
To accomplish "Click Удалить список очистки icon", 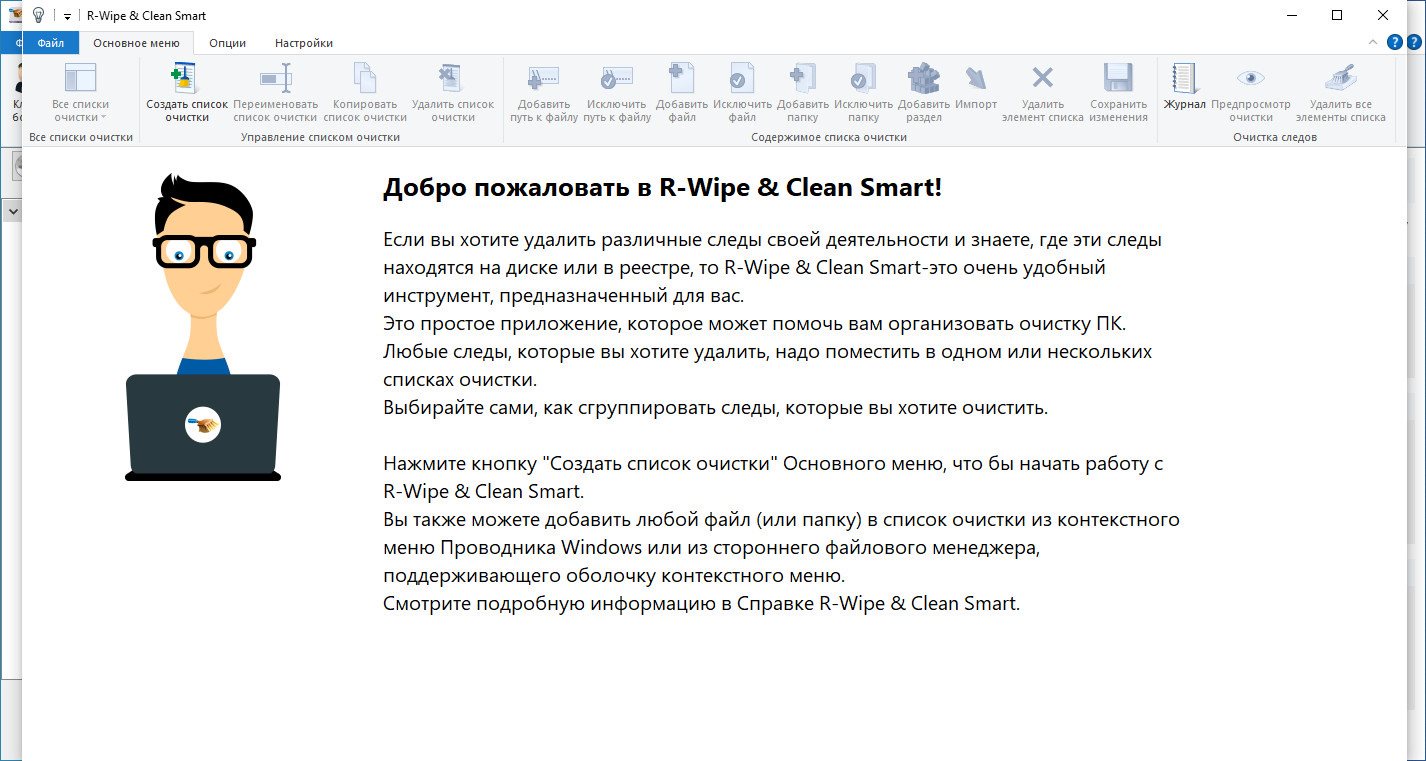I will [x=452, y=79].
